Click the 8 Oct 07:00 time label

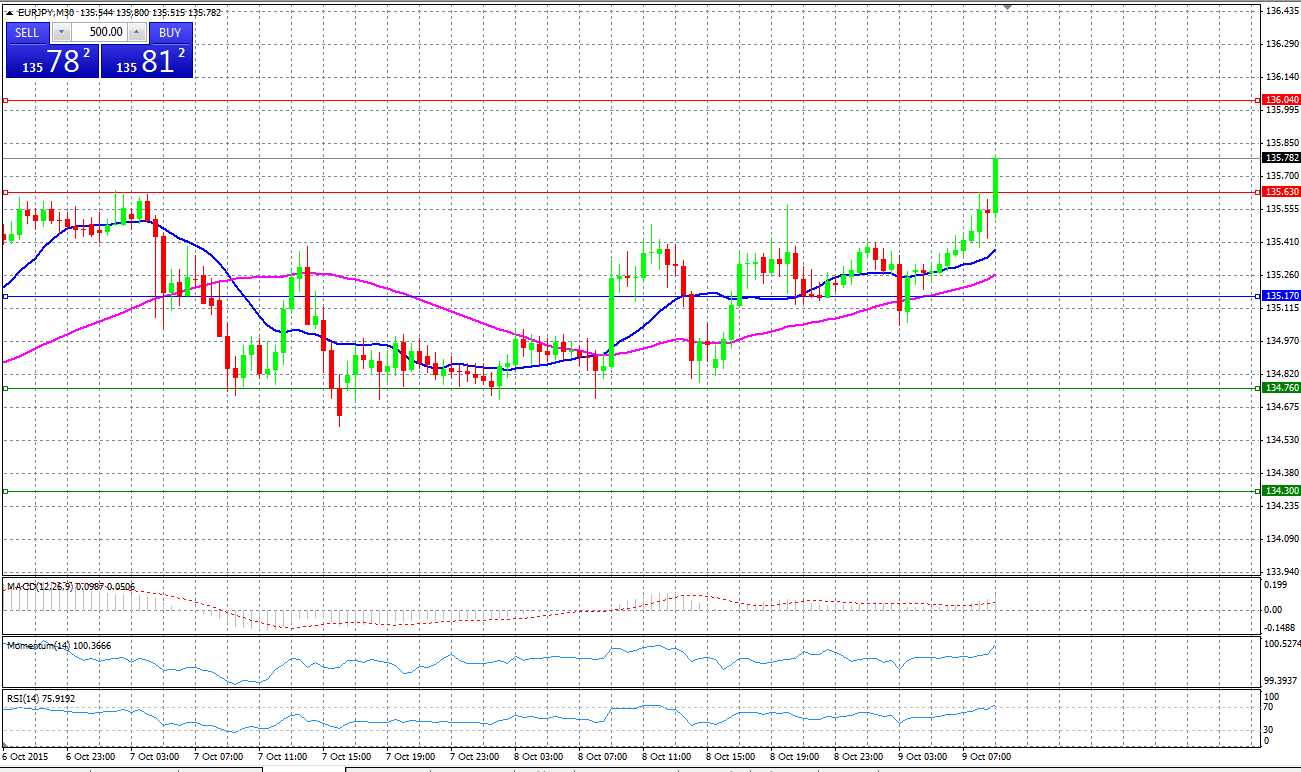tap(602, 757)
